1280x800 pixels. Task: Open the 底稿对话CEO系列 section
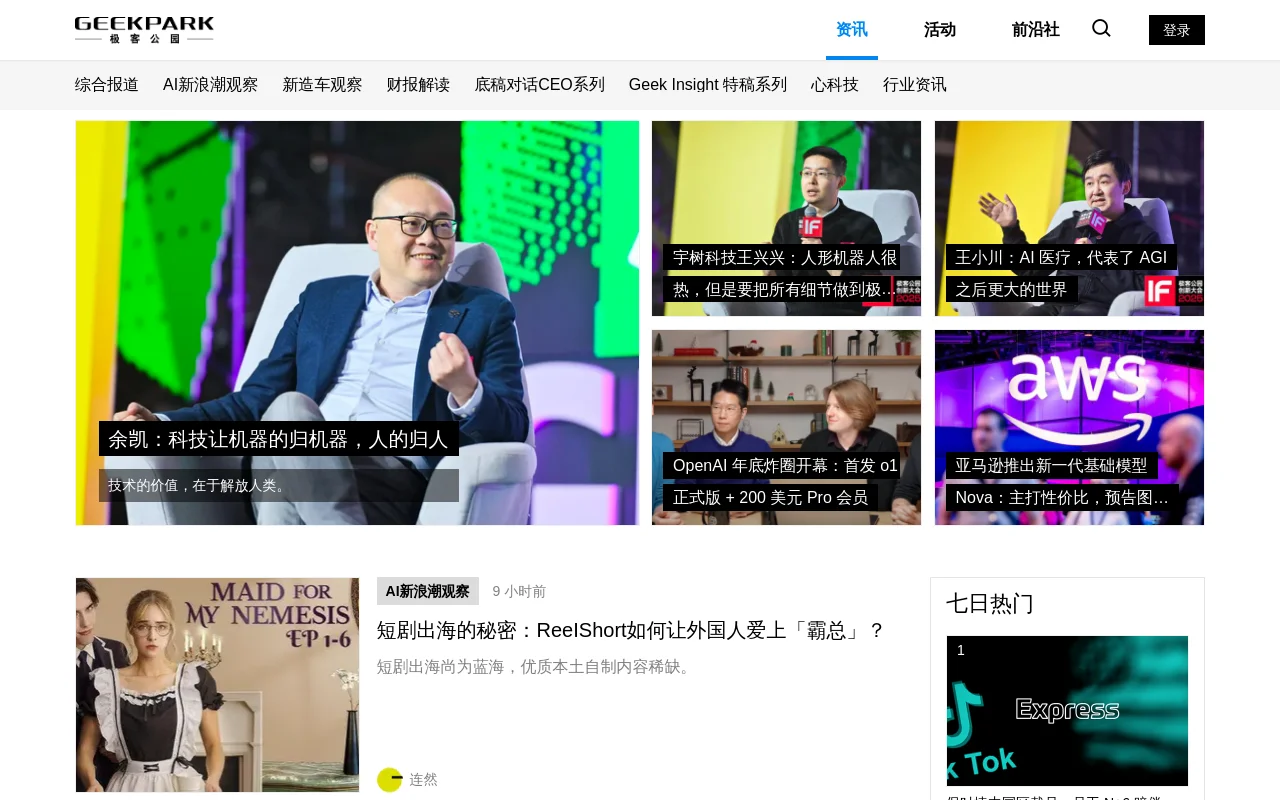540,85
